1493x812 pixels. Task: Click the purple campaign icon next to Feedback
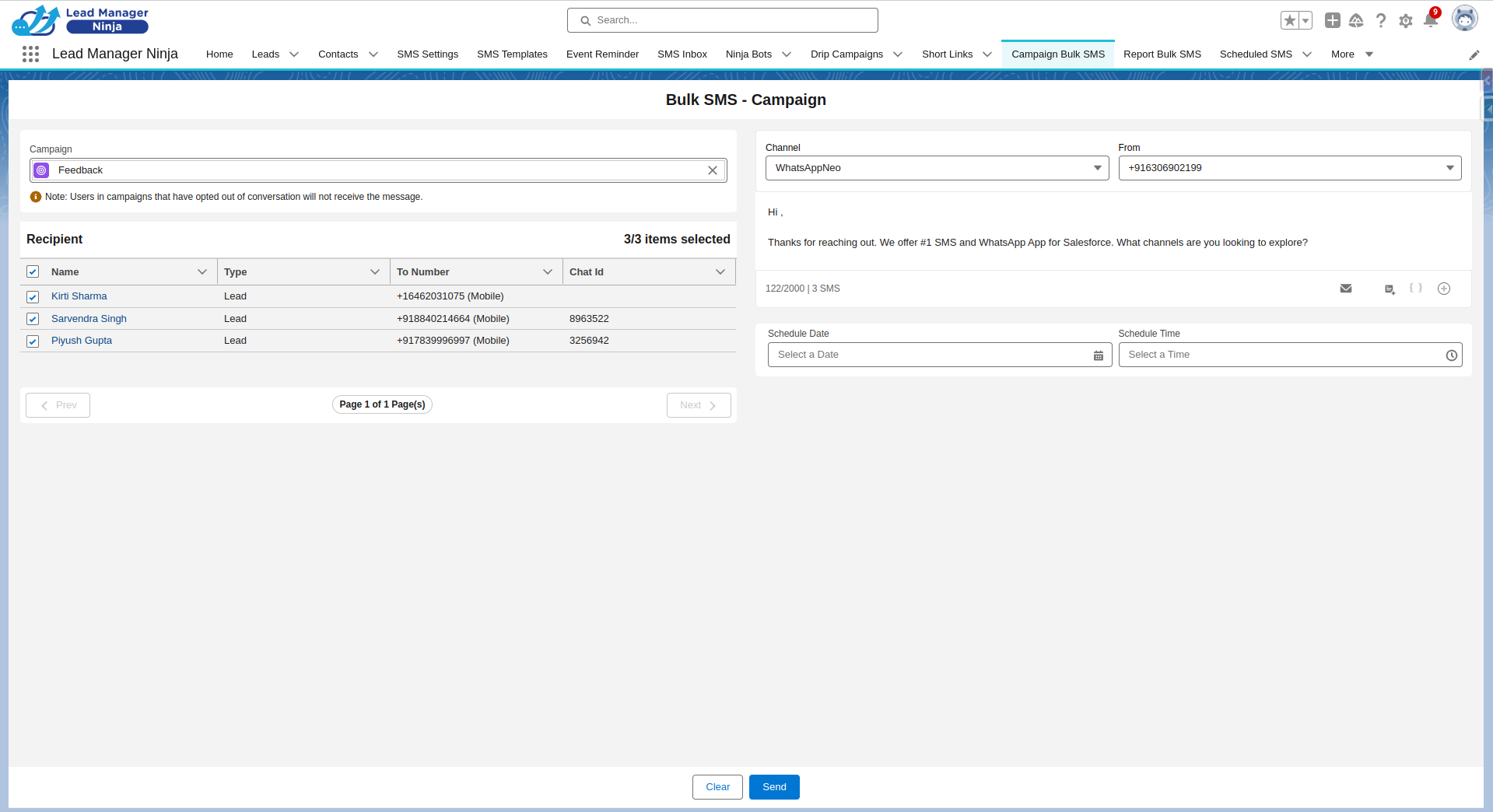(x=42, y=170)
